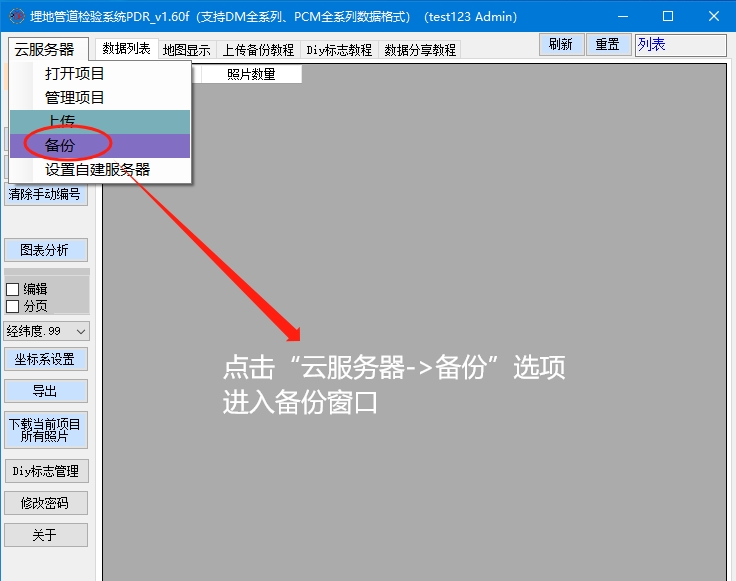
Task: Open the 上传备份教程 tab
Action: click(x=258, y=50)
